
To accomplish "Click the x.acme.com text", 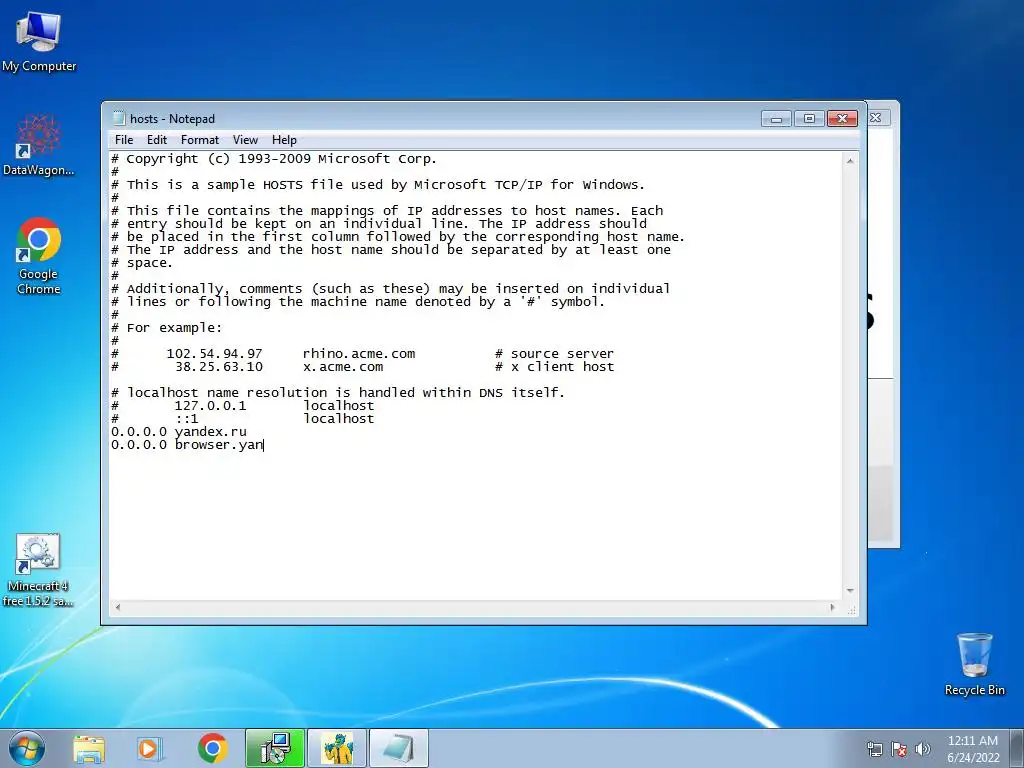I will [343, 366].
